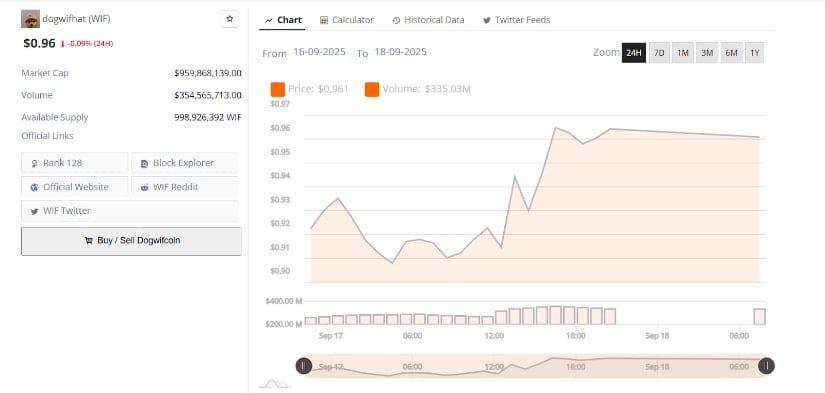
Task: Open the Historical Data tab
Action: (428, 20)
